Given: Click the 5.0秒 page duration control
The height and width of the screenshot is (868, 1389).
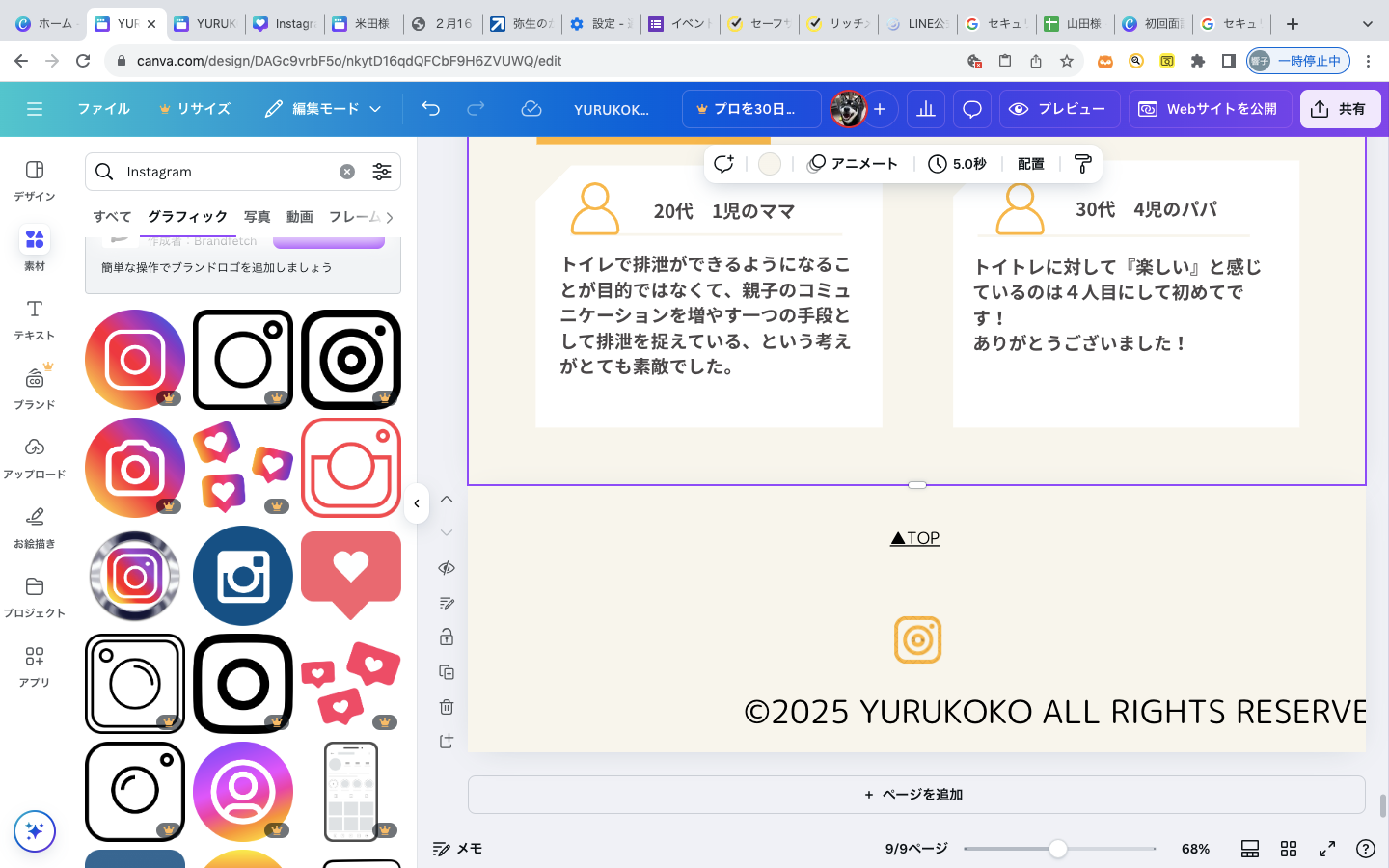Looking at the screenshot, I should (x=957, y=164).
